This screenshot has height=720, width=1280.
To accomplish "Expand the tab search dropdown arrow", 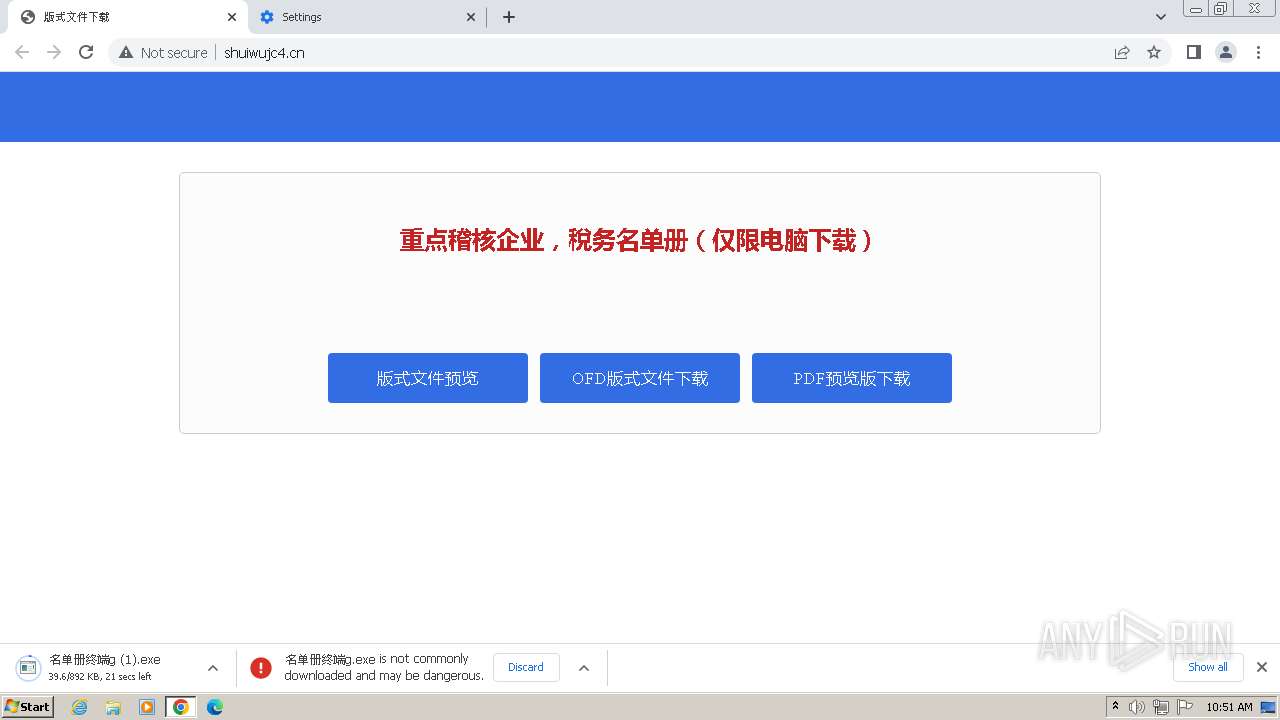I will click(1161, 17).
